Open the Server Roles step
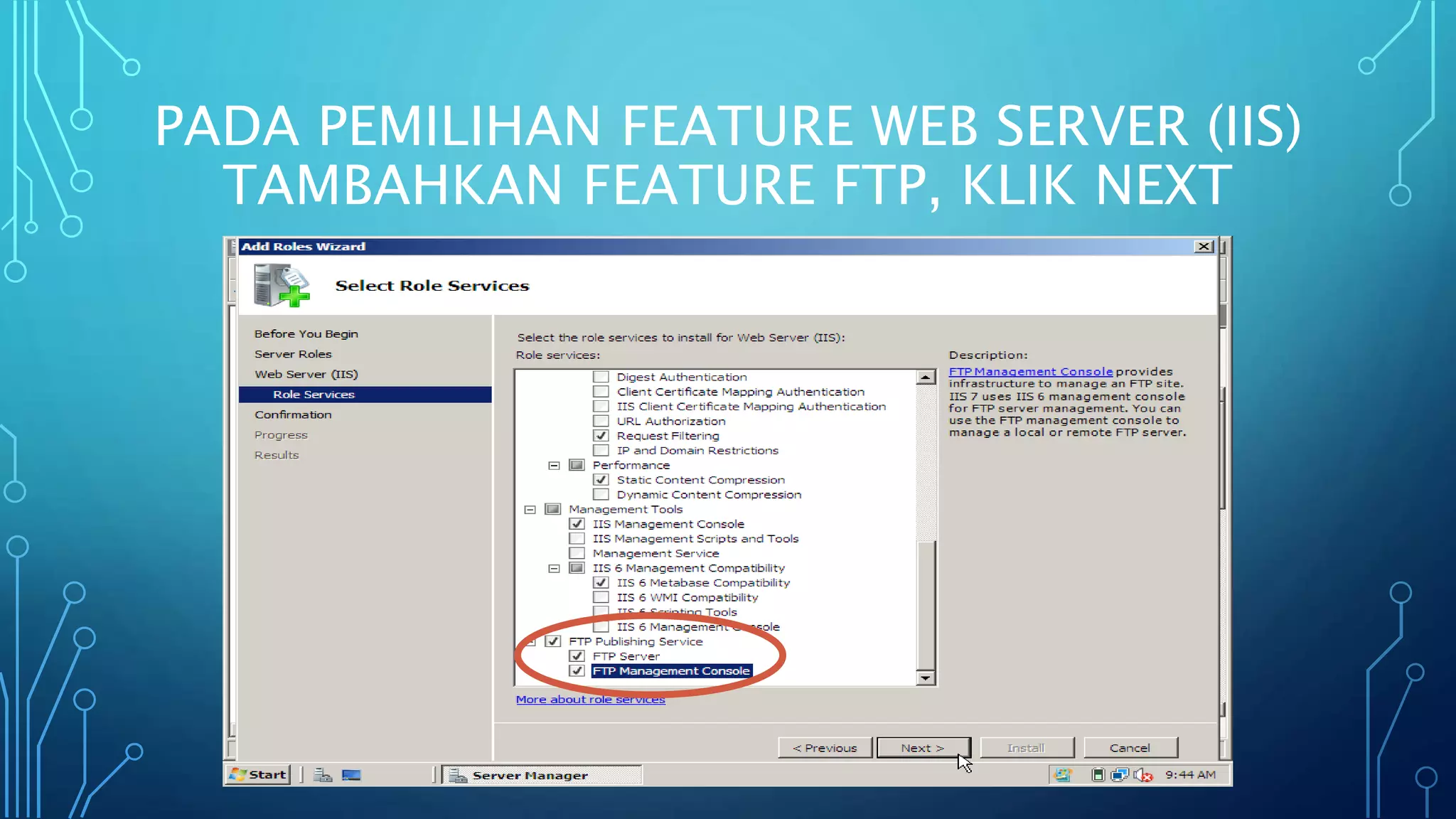Image resolution: width=1456 pixels, height=819 pixels. pos(293,354)
